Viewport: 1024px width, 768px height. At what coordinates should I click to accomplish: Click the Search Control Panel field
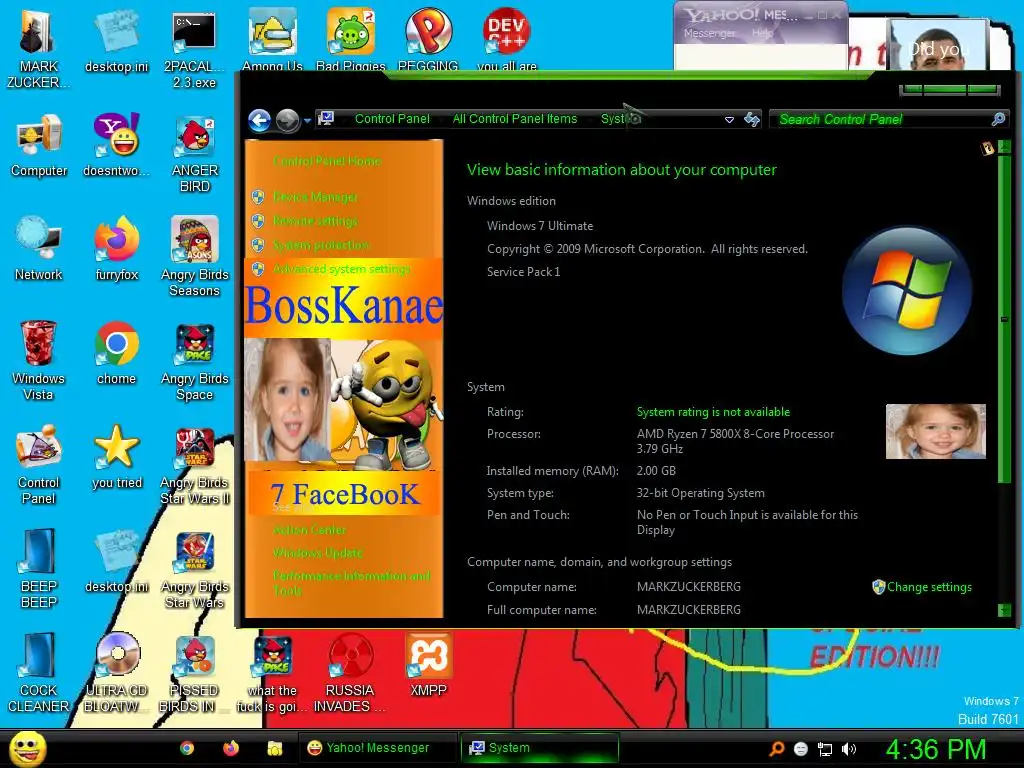889,119
